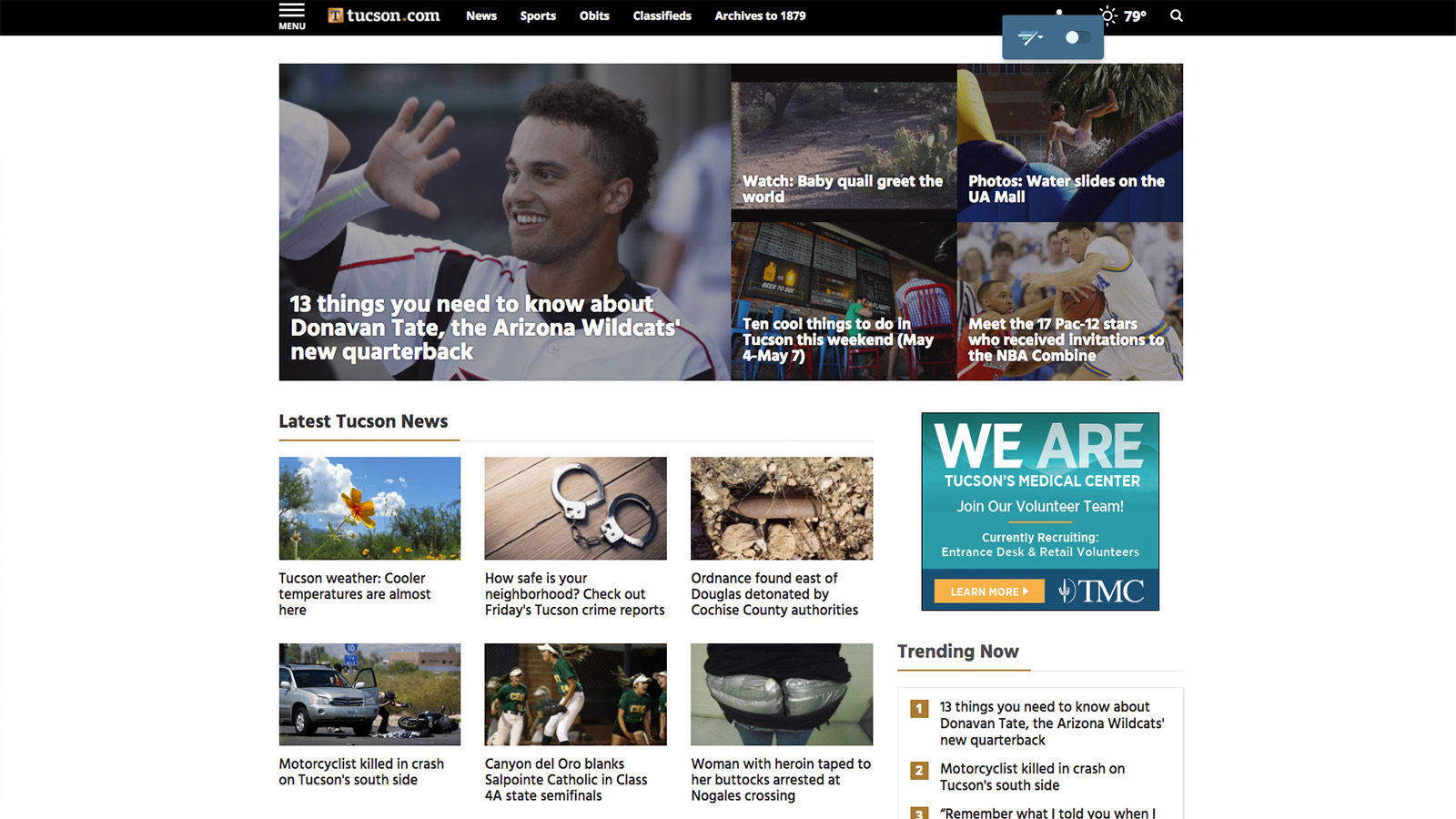Open the Sports menu item
This screenshot has width=1456, height=819.
click(x=538, y=15)
